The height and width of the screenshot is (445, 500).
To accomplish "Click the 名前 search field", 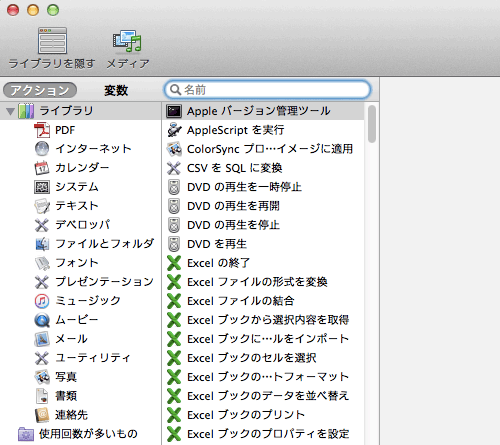I will click(x=268, y=90).
